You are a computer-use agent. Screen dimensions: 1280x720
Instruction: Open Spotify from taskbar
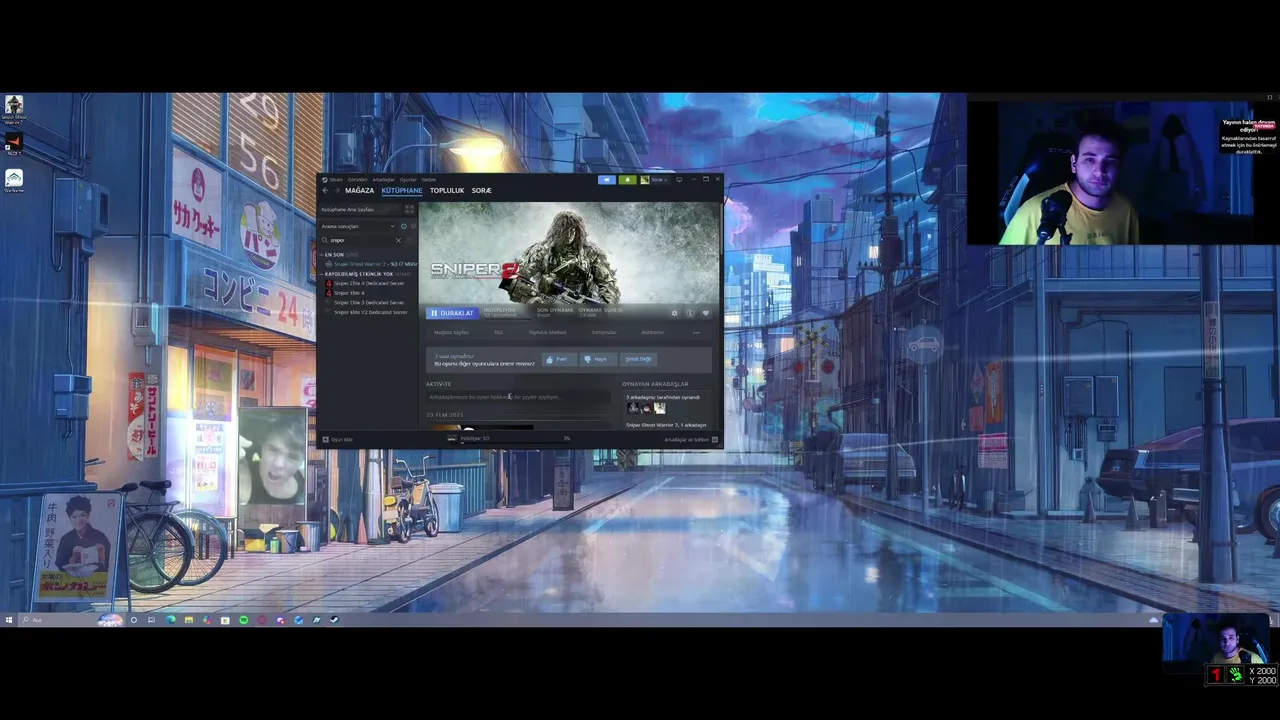point(244,620)
